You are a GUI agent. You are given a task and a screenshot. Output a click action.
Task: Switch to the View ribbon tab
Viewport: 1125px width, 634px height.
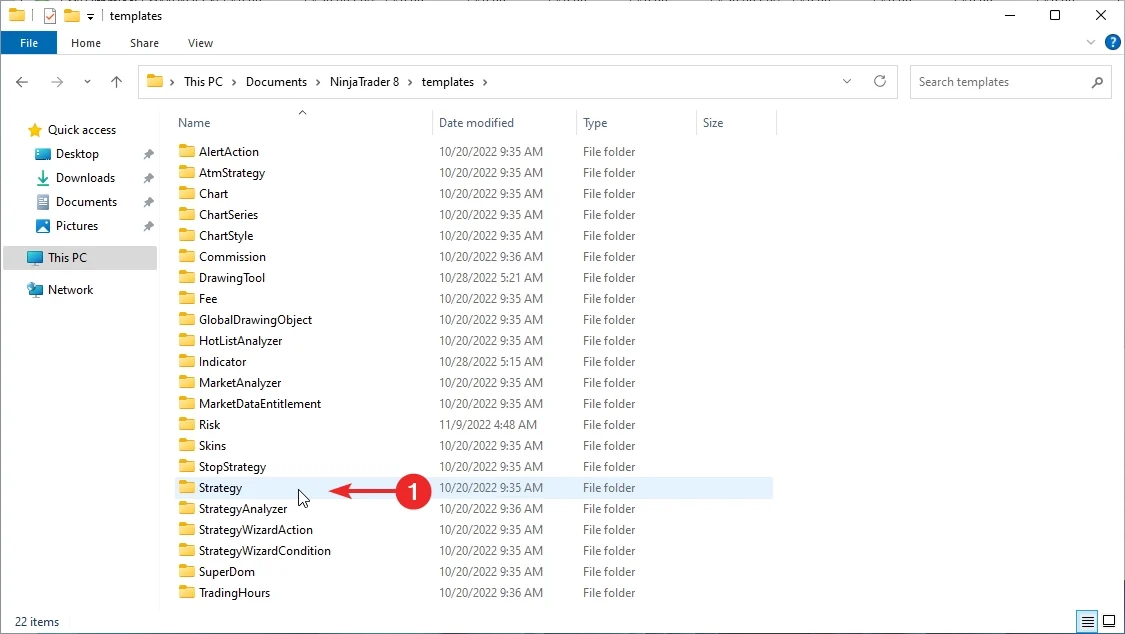(x=200, y=43)
